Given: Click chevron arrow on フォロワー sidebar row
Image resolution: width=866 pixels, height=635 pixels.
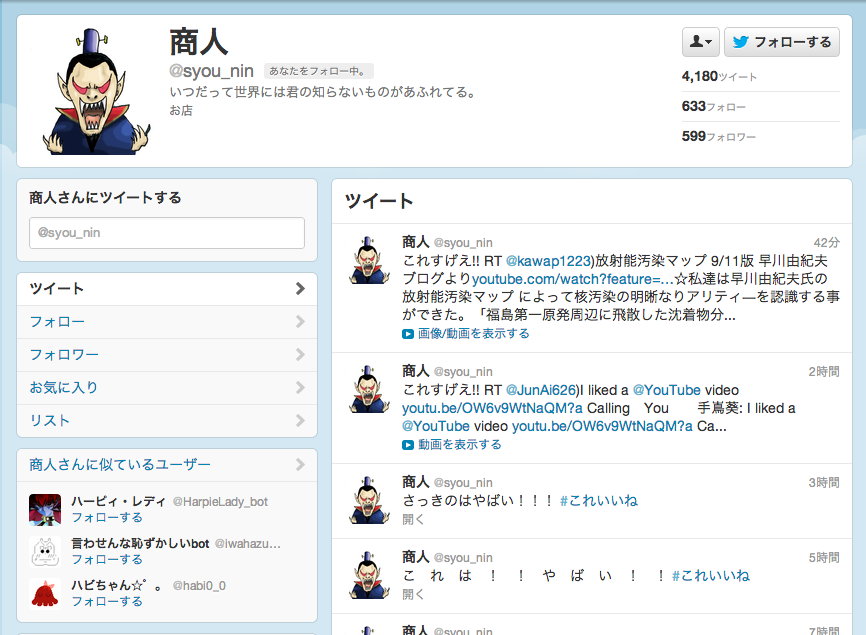Looking at the screenshot, I should point(300,354).
